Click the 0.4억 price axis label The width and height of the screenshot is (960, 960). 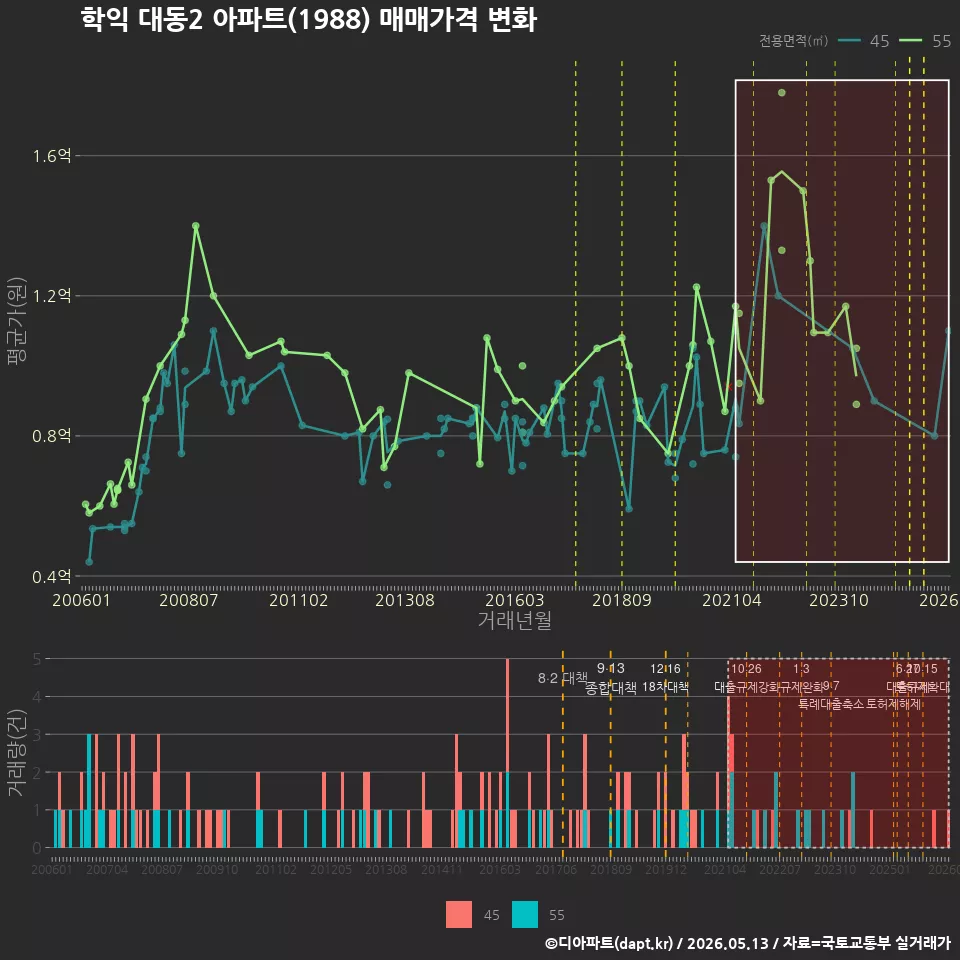click(x=52, y=577)
